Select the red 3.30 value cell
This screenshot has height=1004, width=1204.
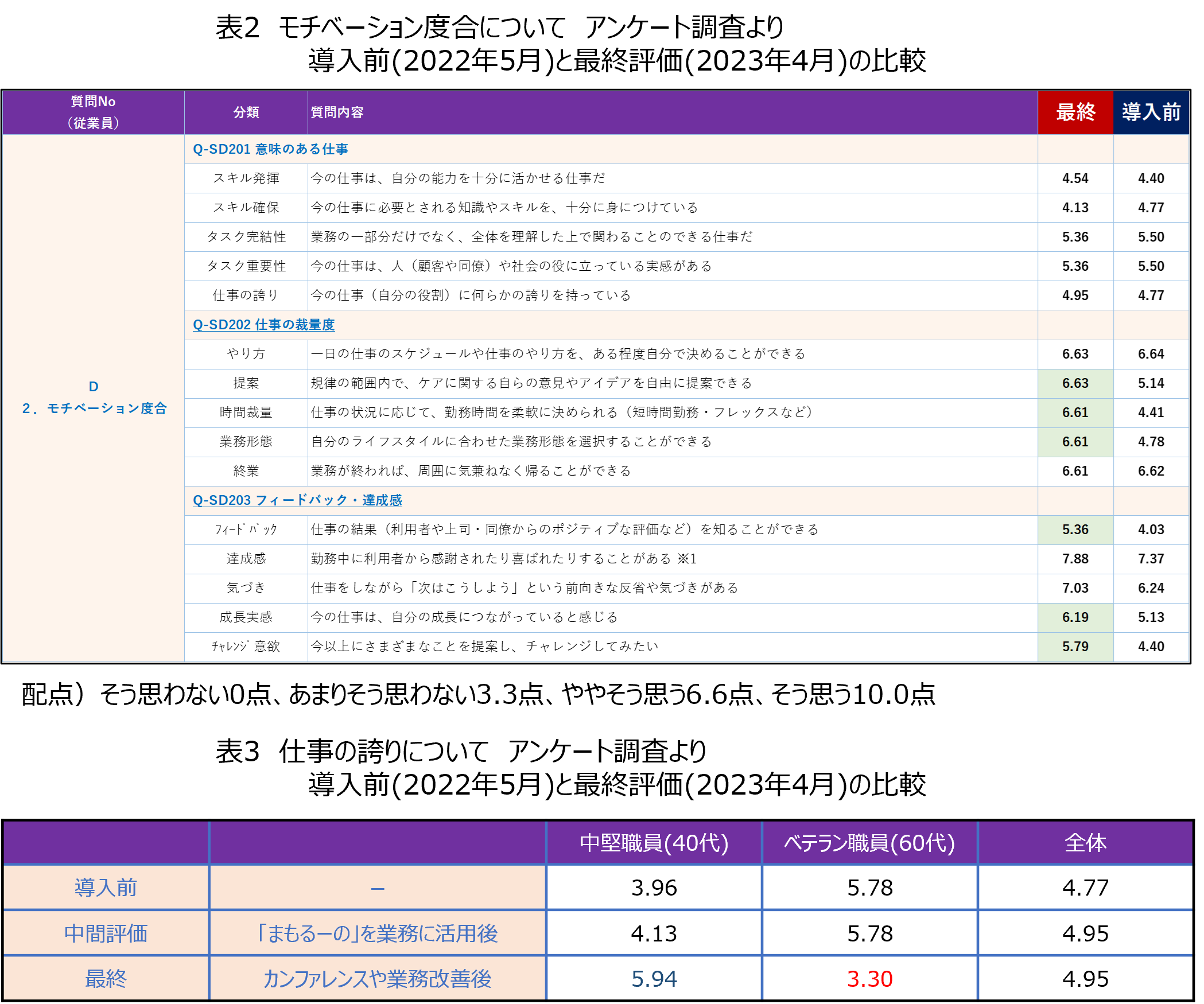(x=869, y=979)
